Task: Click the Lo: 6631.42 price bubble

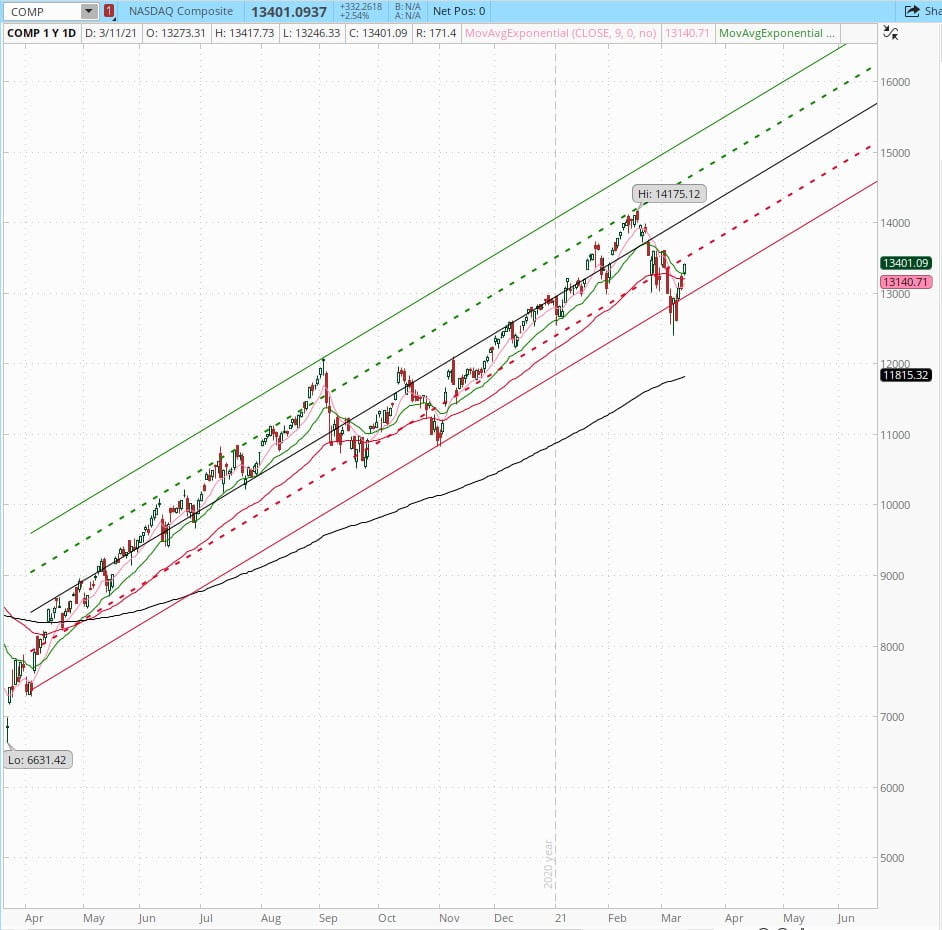Action: tap(39, 759)
